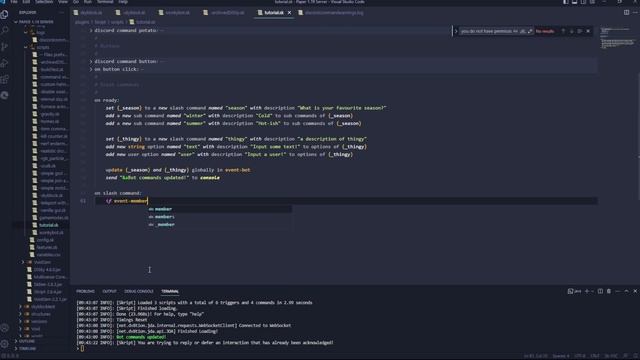Close the bottom panel
Screen dimensions: 640x360
coord(635,291)
